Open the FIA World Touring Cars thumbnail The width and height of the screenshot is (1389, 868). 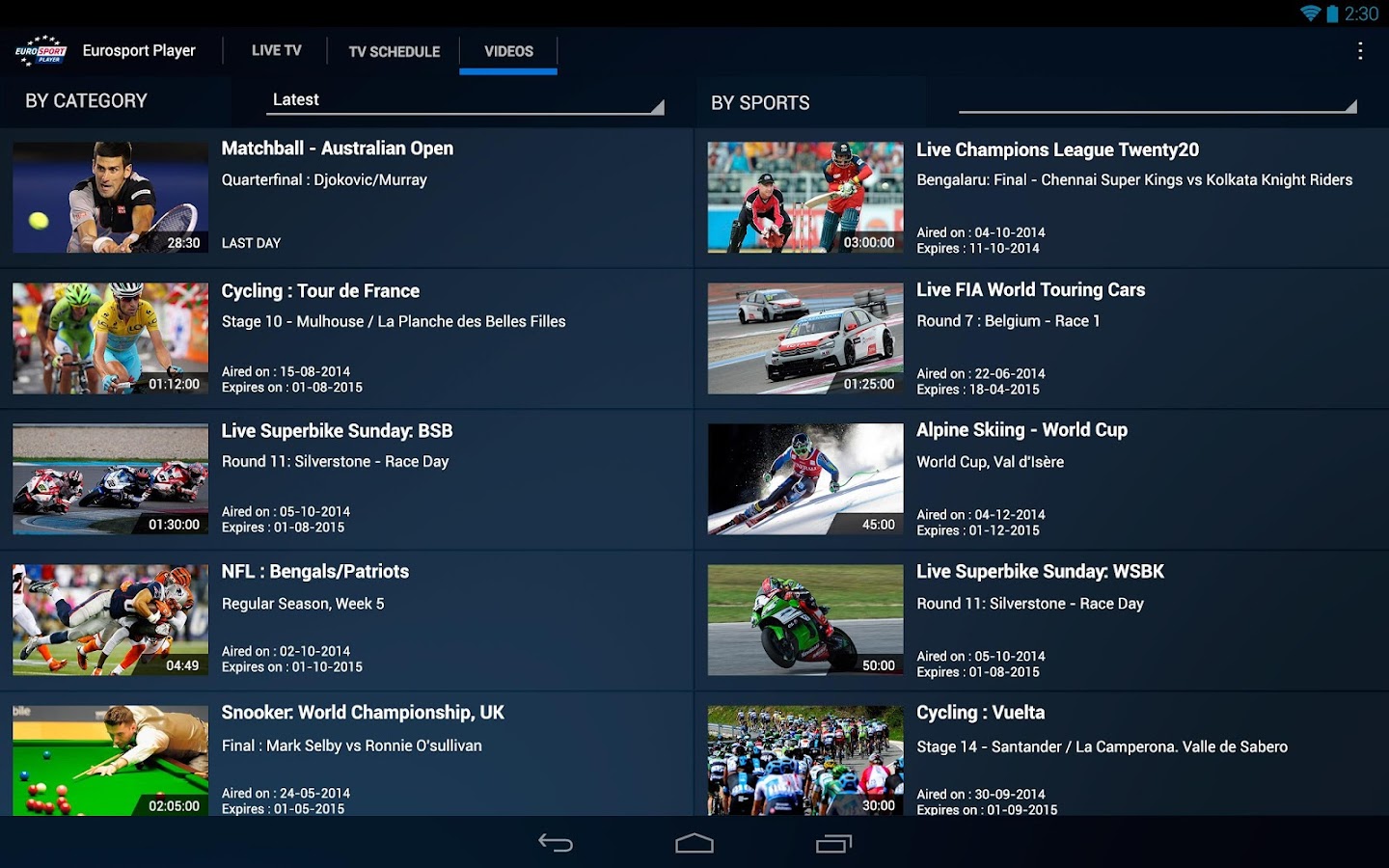coord(805,339)
